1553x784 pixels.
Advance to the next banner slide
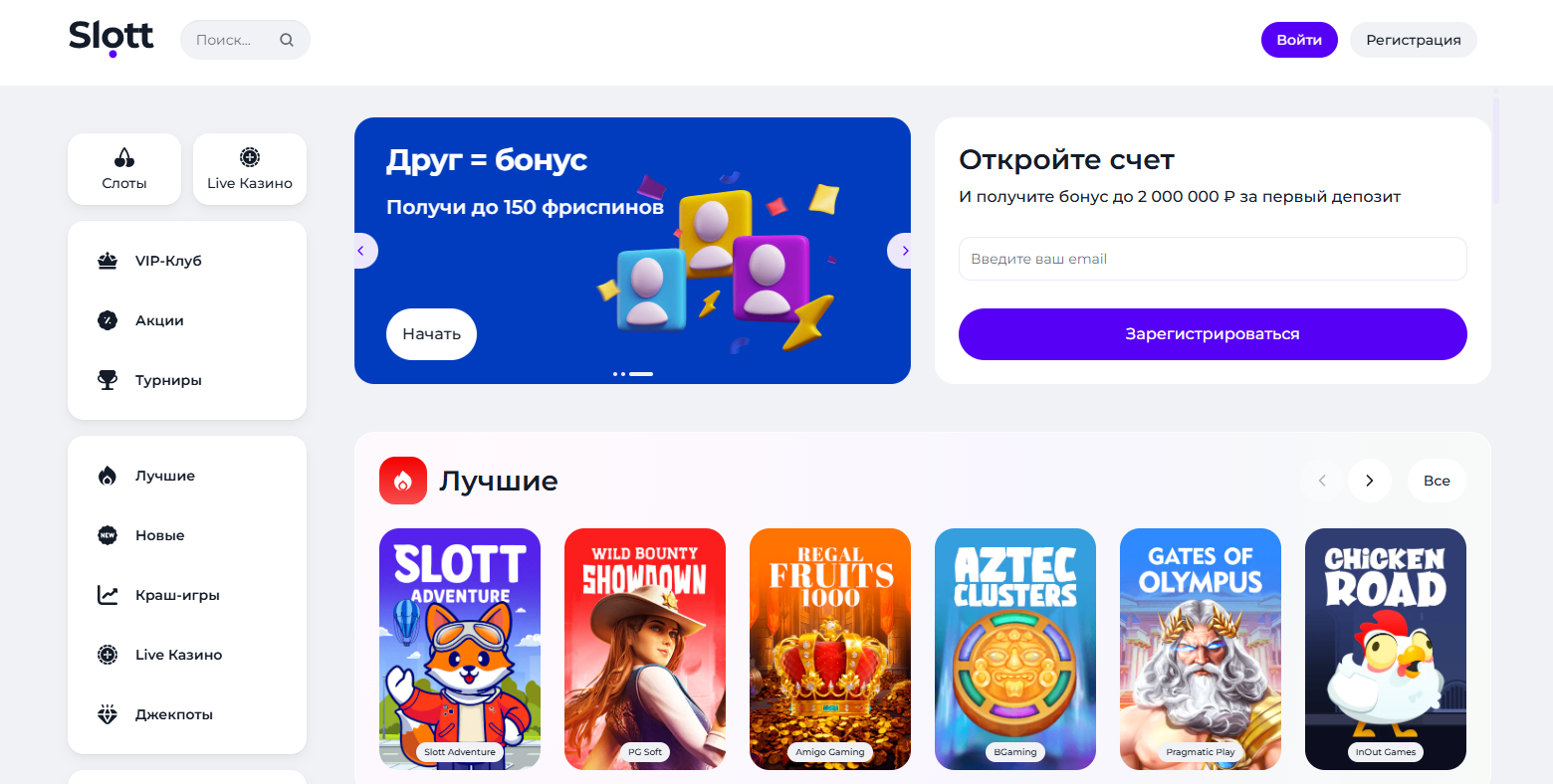(x=902, y=251)
